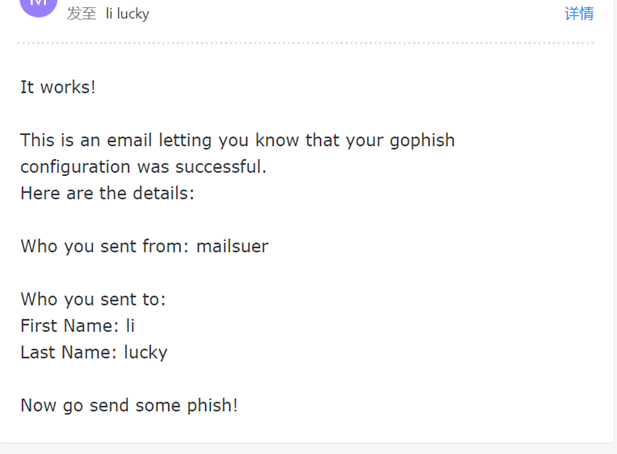Screen dimensions: 617x454
Task: Click recipient name li lucky in header
Action: pos(127,14)
